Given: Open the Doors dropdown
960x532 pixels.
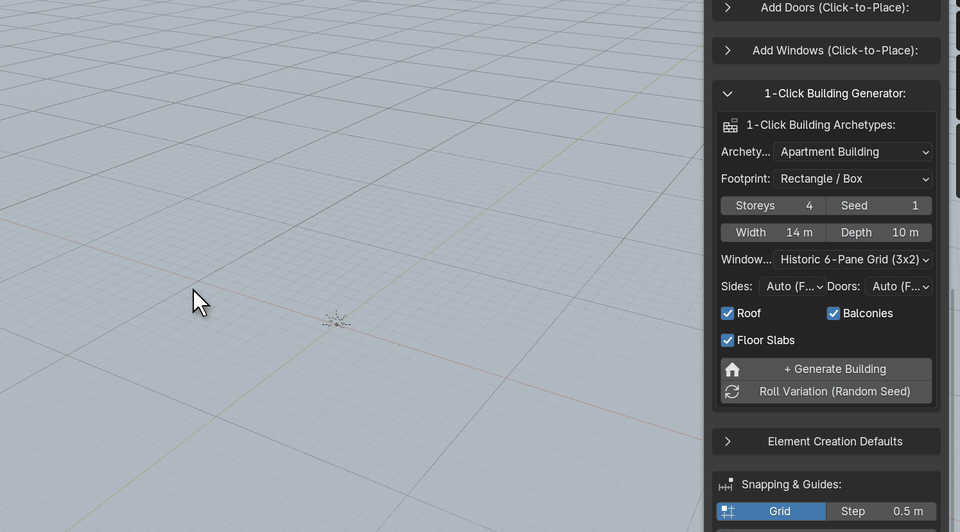Looking at the screenshot, I should (898, 287).
